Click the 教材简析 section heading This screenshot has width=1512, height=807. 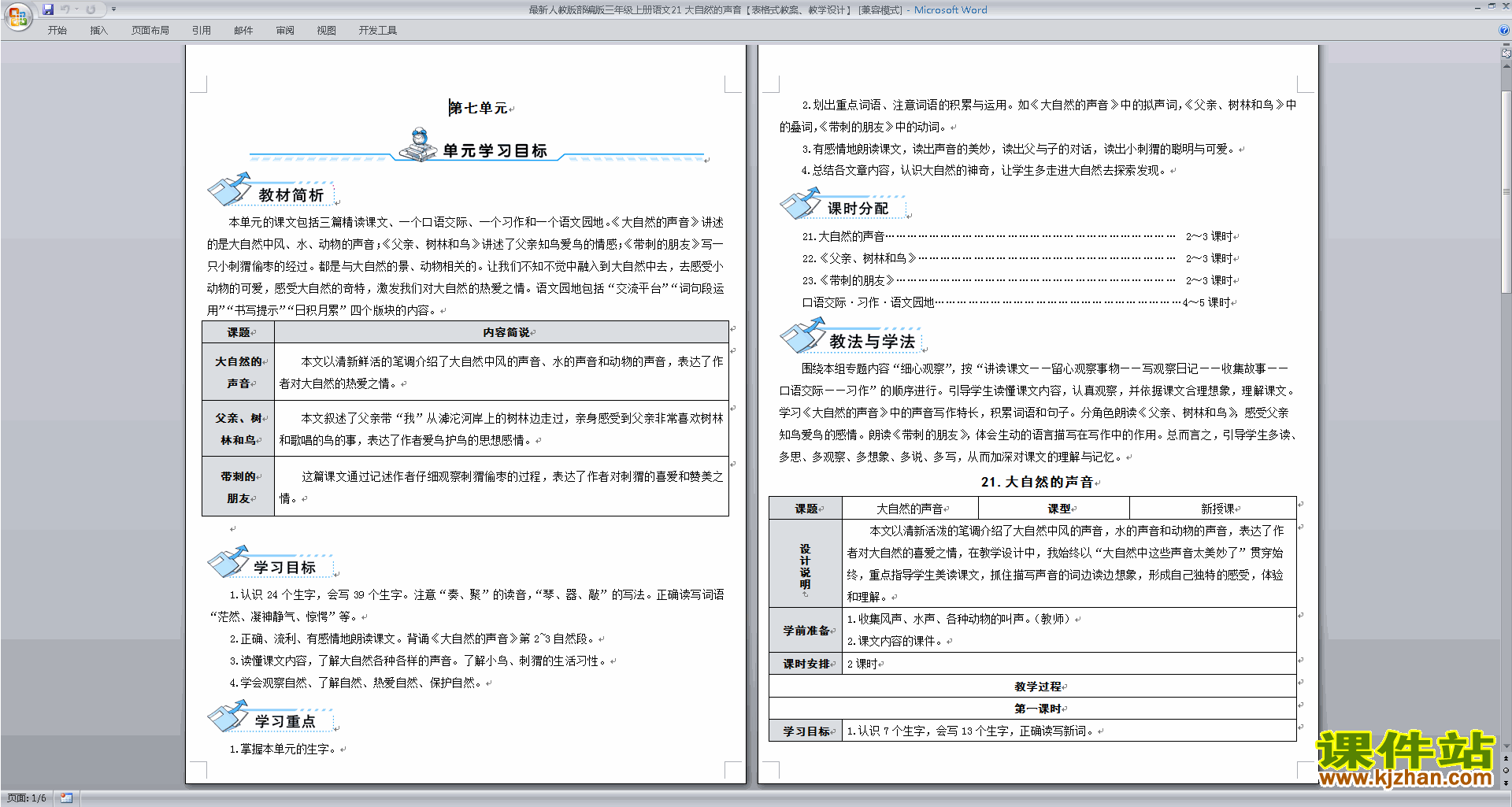291,194
